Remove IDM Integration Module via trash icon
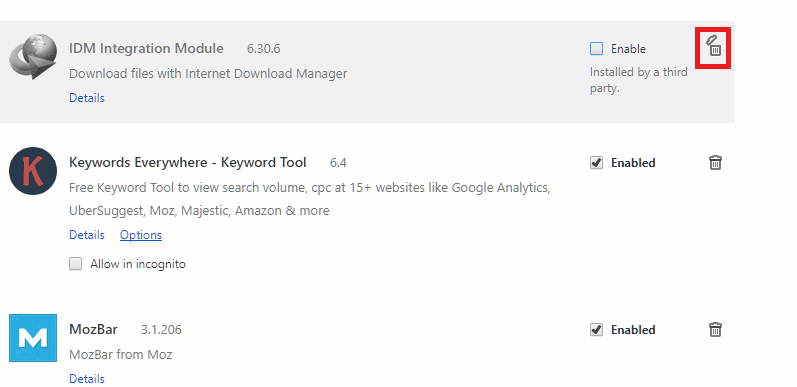Viewport: 797px width, 387px height. 714,46
